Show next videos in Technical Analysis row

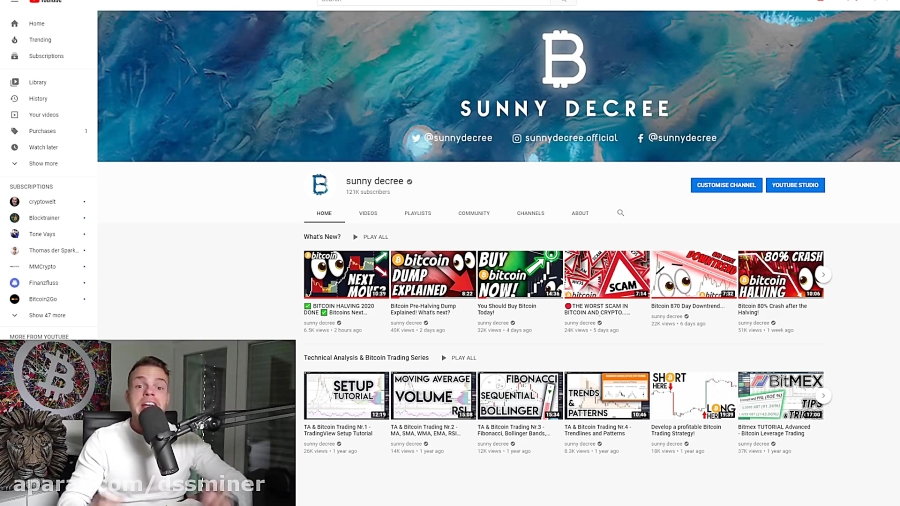823,395
